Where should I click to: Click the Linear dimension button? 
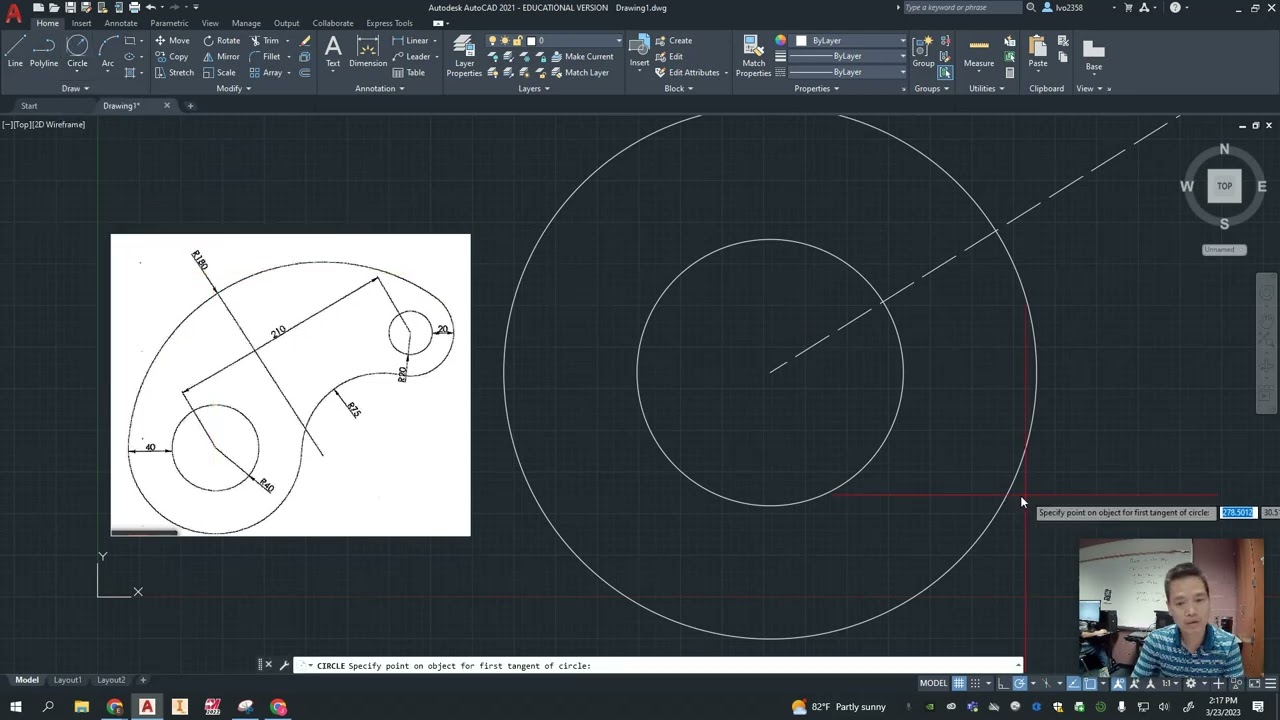[411, 41]
